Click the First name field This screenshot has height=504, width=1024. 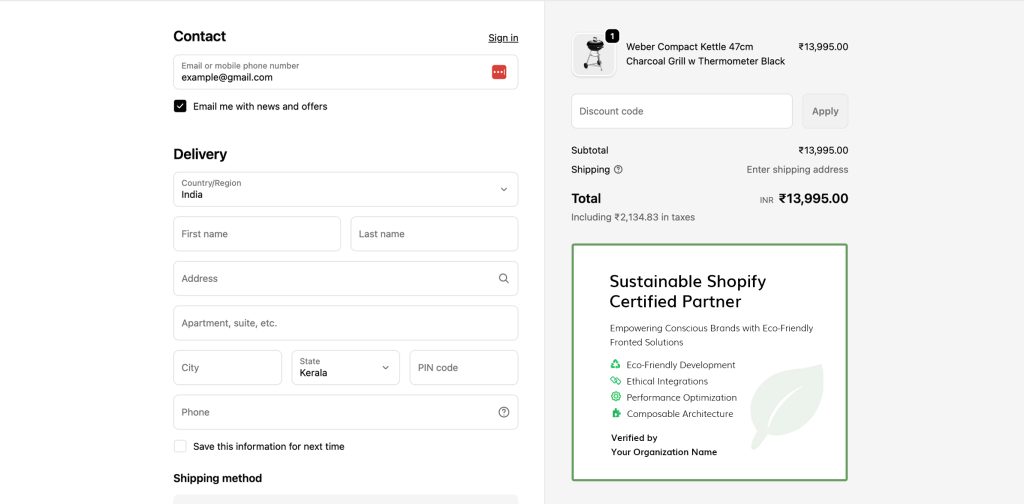click(x=257, y=234)
